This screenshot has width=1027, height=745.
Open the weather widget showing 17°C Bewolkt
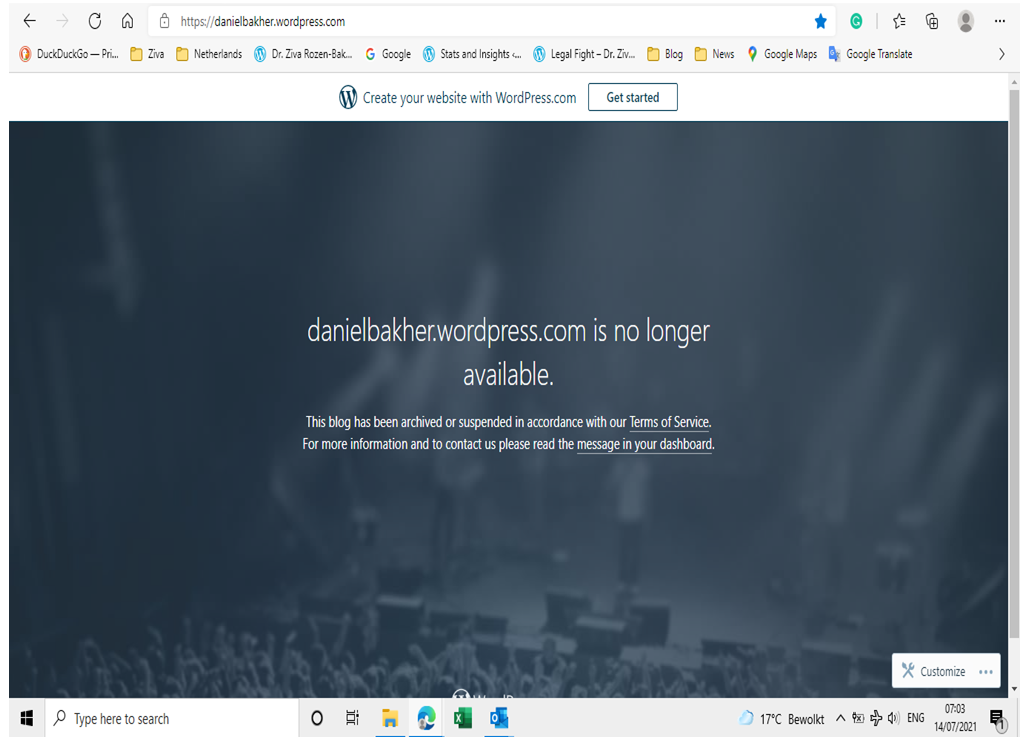pos(782,719)
